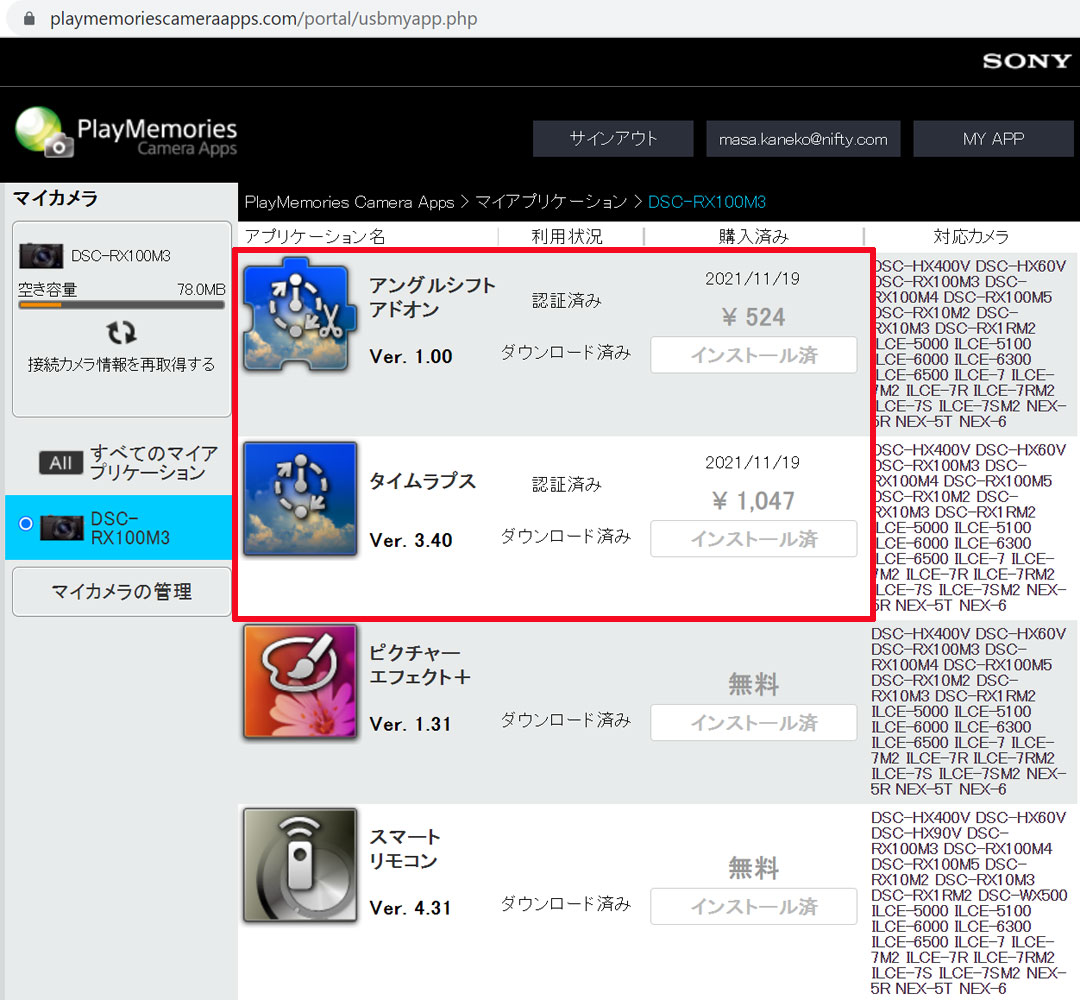Click the PlayMemories Camera Apps logo
1080x1000 pixels.
tap(126, 132)
